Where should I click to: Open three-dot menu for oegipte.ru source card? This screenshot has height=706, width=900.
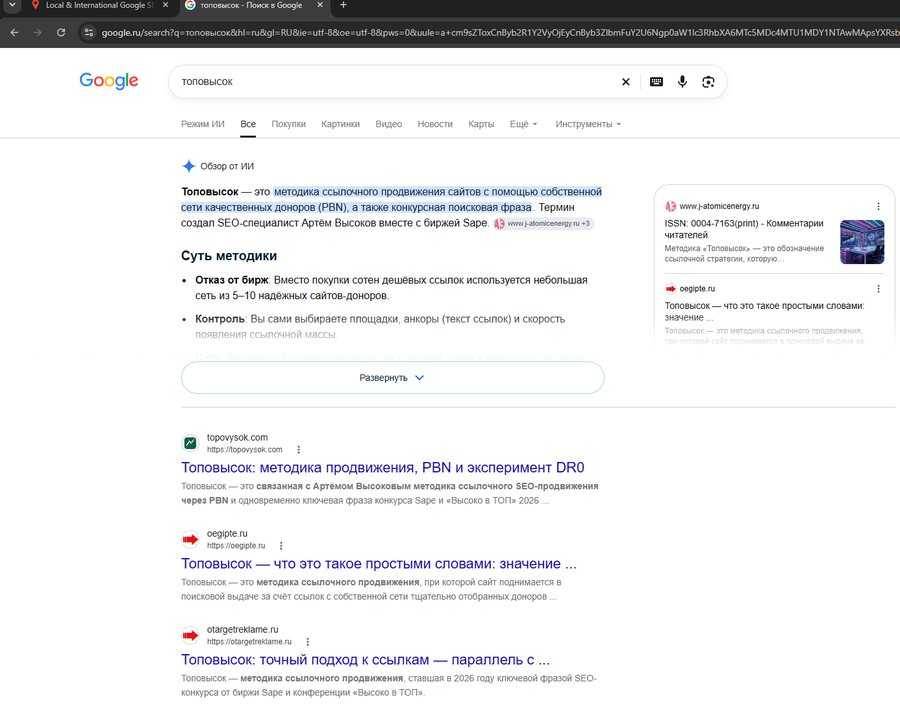click(878, 289)
